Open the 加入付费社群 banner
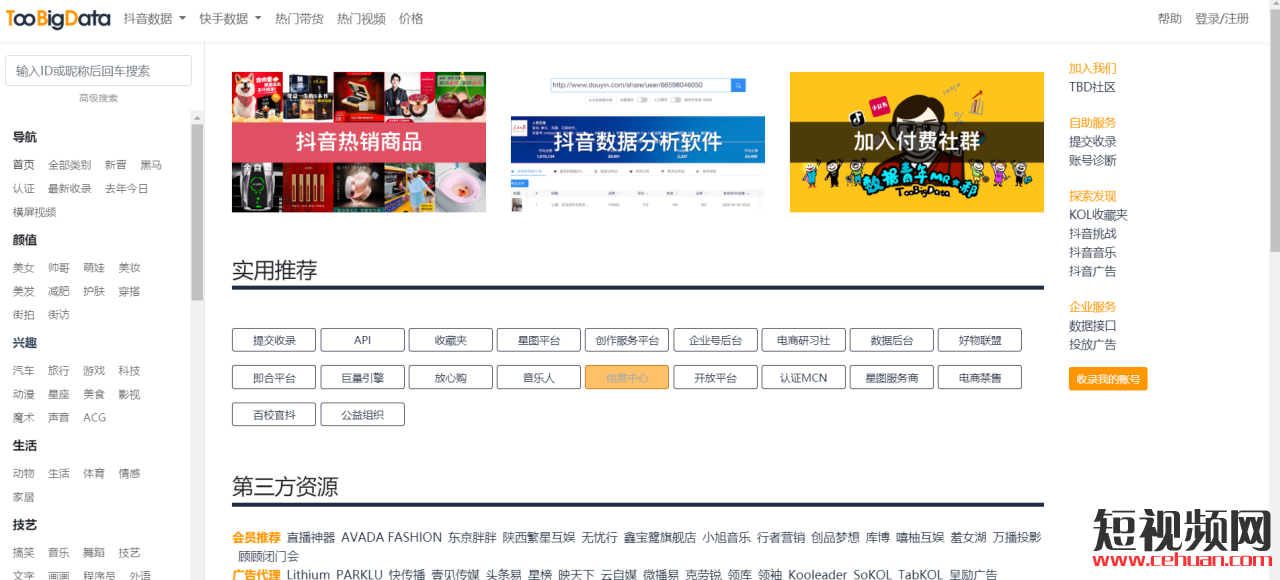The image size is (1280, 580). tap(917, 142)
